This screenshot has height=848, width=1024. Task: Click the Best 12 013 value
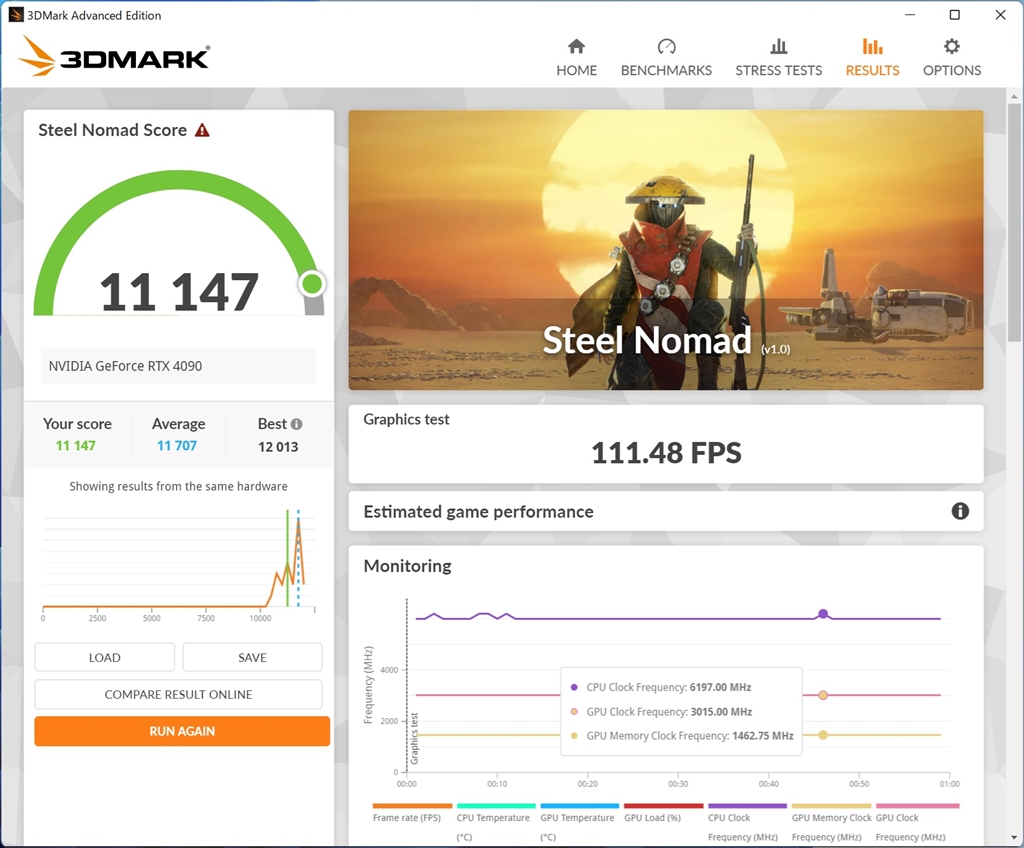coord(278,447)
